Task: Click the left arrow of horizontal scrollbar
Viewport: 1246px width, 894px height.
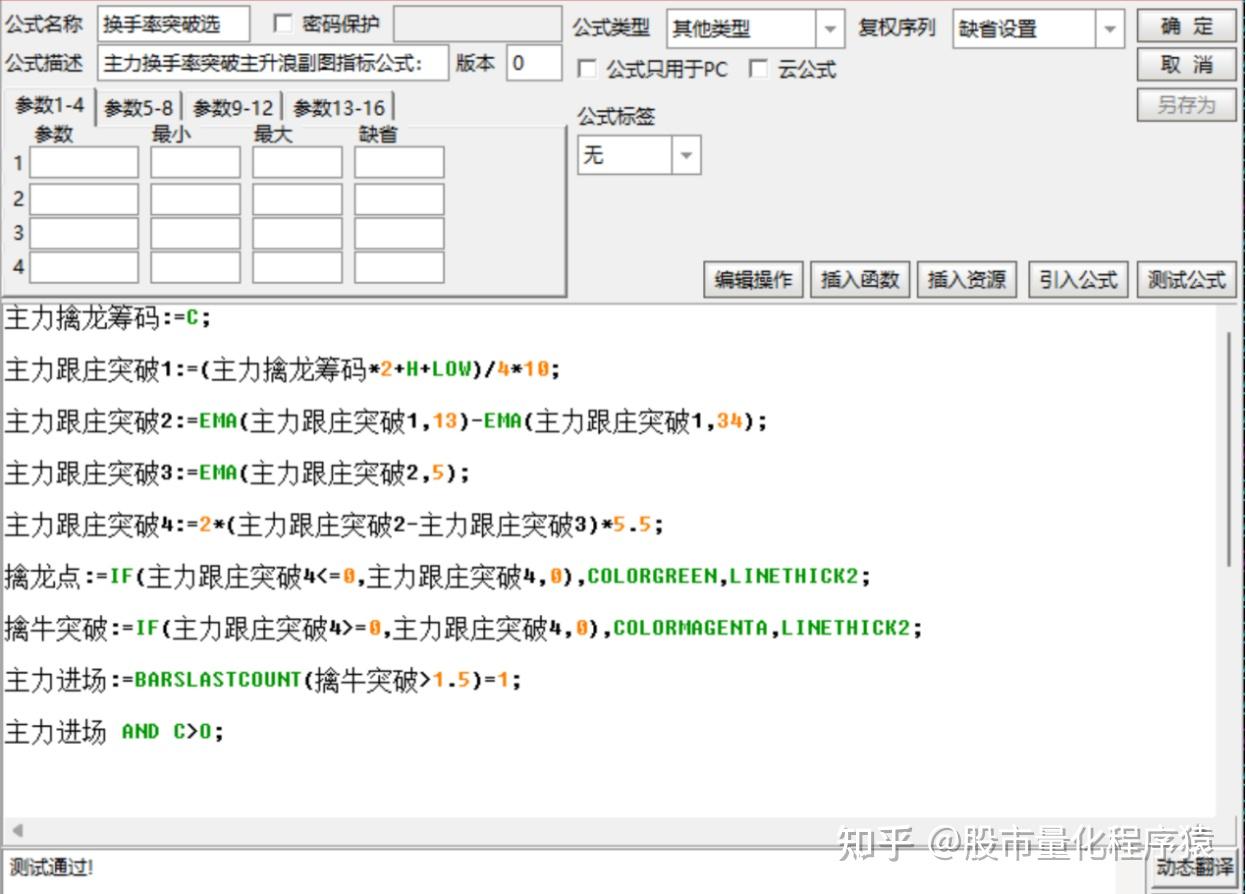Action: [16, 830]
